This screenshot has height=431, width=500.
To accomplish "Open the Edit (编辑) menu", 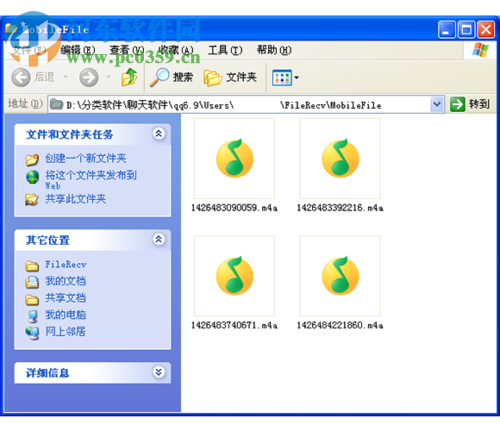I will pyautogui.click(x=78, y=50).
